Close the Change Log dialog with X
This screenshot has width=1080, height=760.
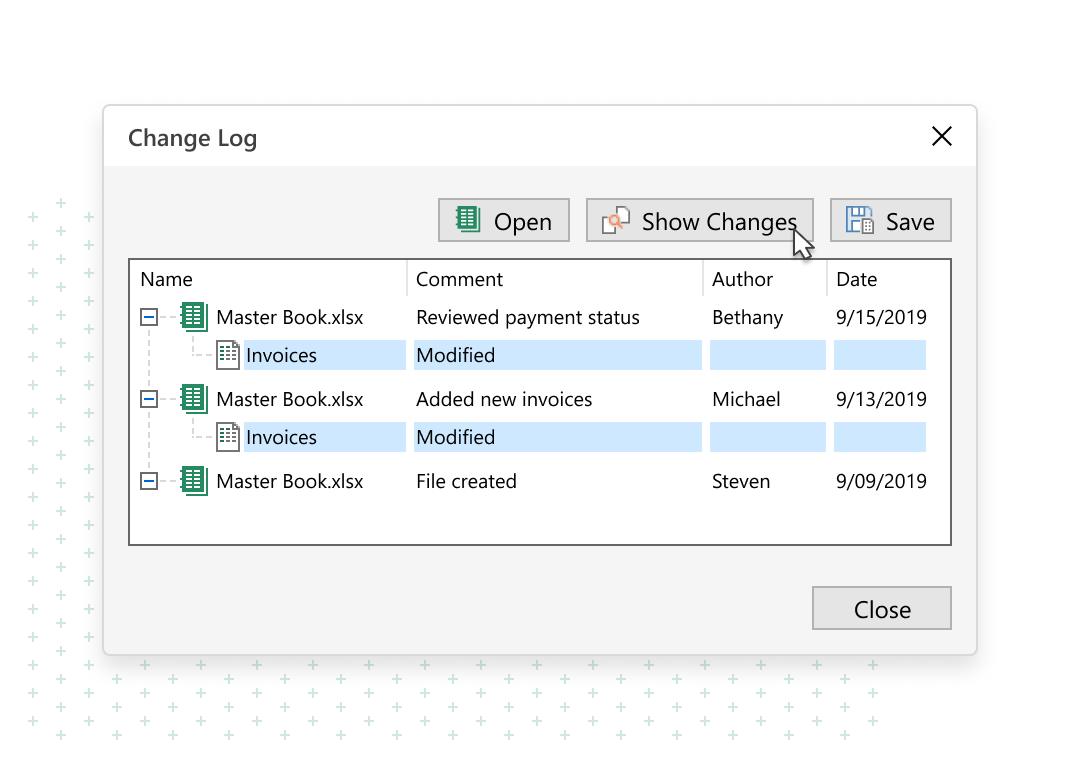coord(941,137)
